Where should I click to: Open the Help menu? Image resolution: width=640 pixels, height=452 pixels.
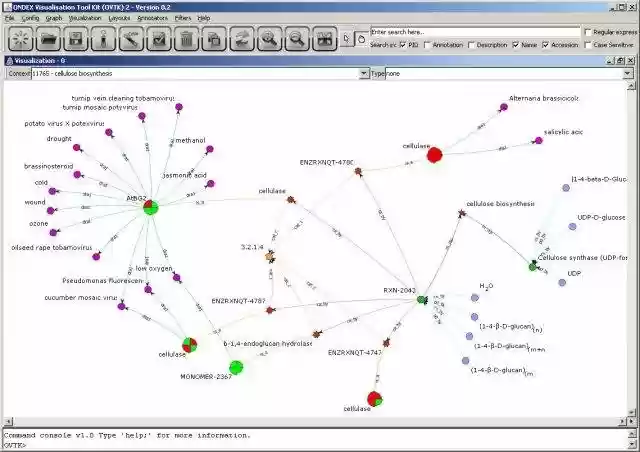tap(204, 18)
